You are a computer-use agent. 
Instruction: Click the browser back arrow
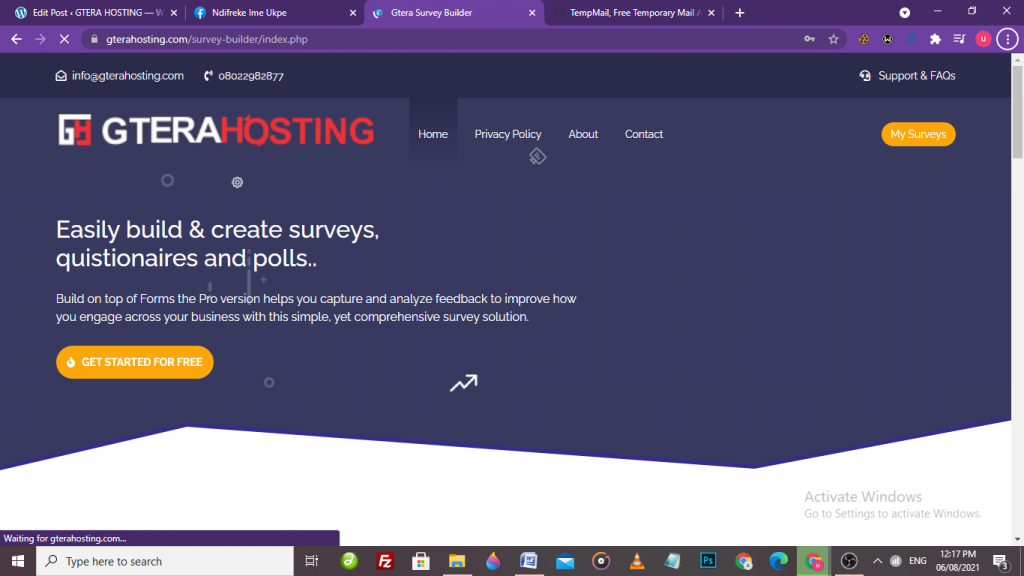click(x=16, y=39)
